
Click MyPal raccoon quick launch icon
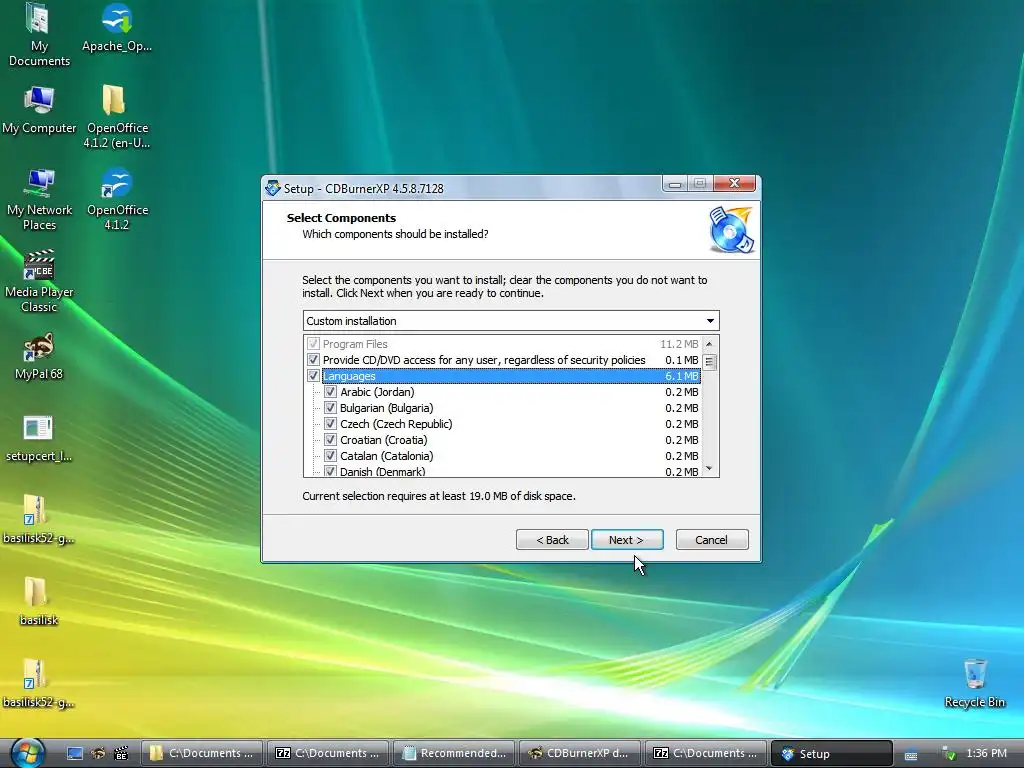pos(98,754)
